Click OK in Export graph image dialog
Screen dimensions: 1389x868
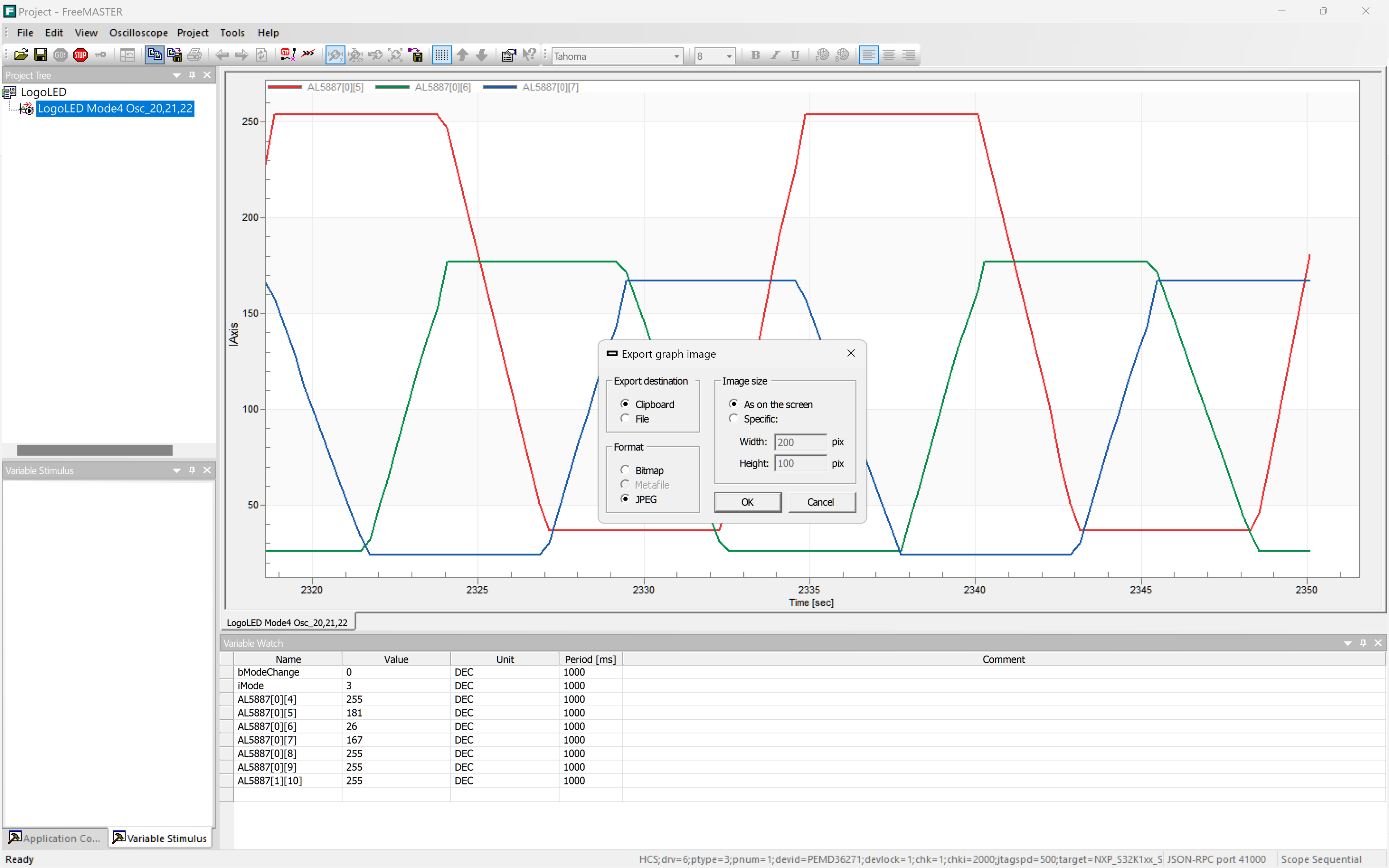(x=747, y=502)
